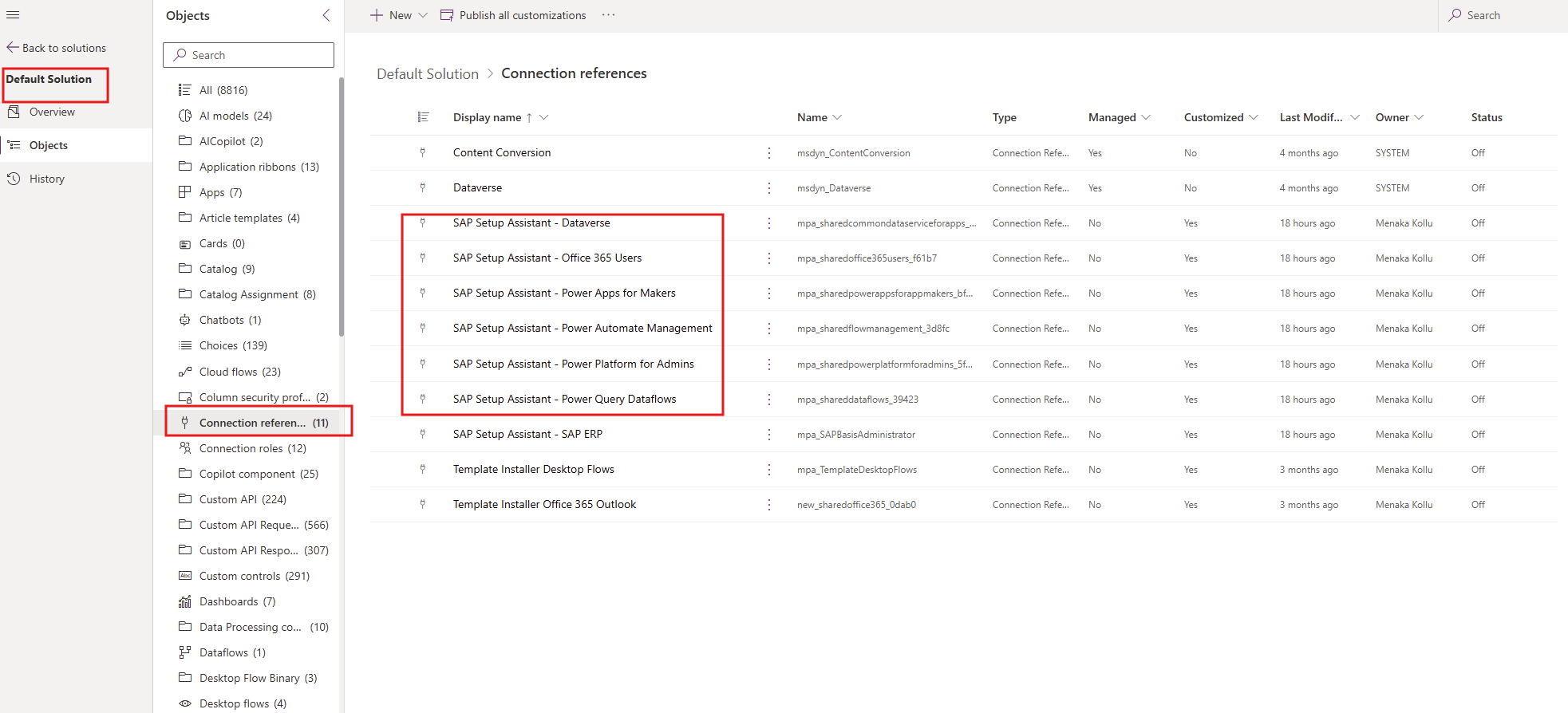Collapse the Objects panel chevron

326,15
